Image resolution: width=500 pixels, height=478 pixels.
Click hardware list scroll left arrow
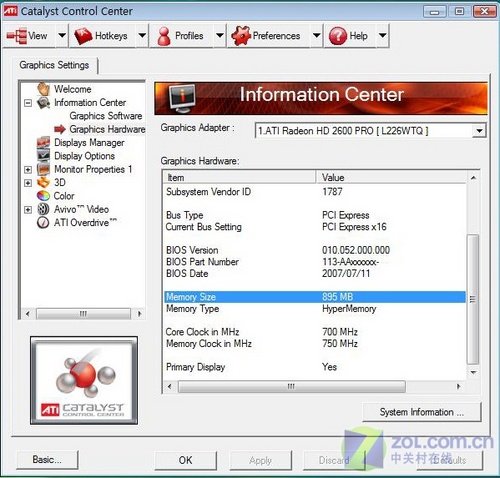[170, 386]
